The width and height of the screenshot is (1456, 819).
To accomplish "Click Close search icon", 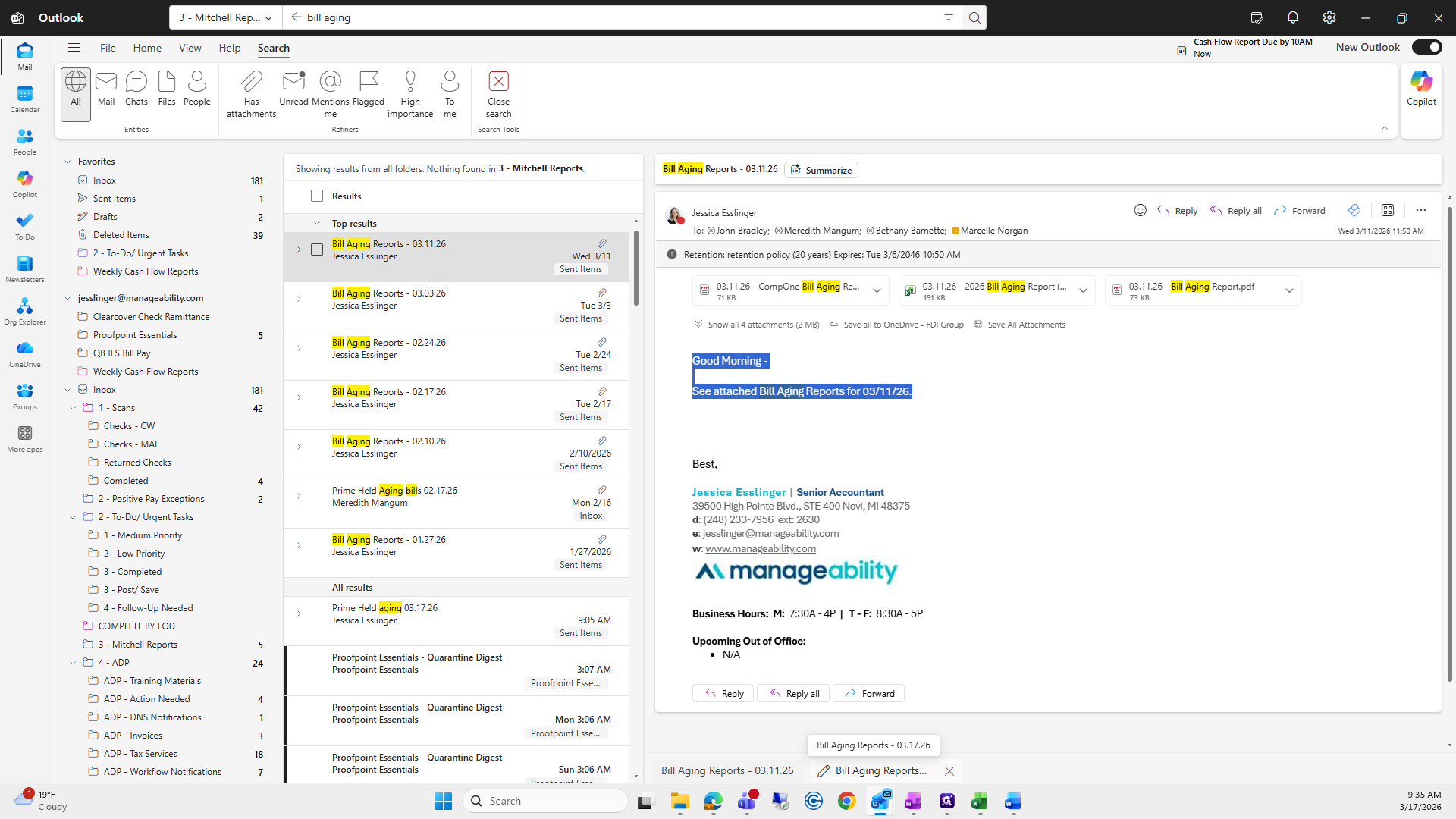I will pos(498,81).
